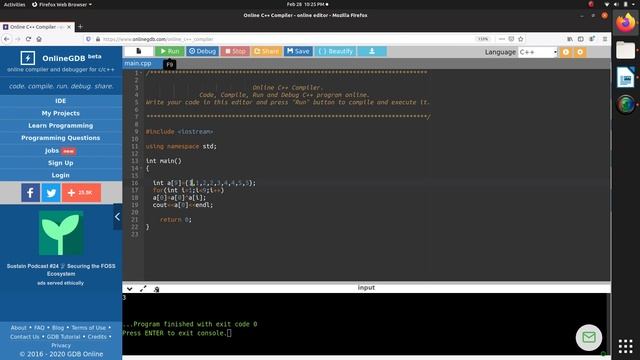The image size is (640, 360).
Task: Open Programming Questions page
Action: point(60,138)
